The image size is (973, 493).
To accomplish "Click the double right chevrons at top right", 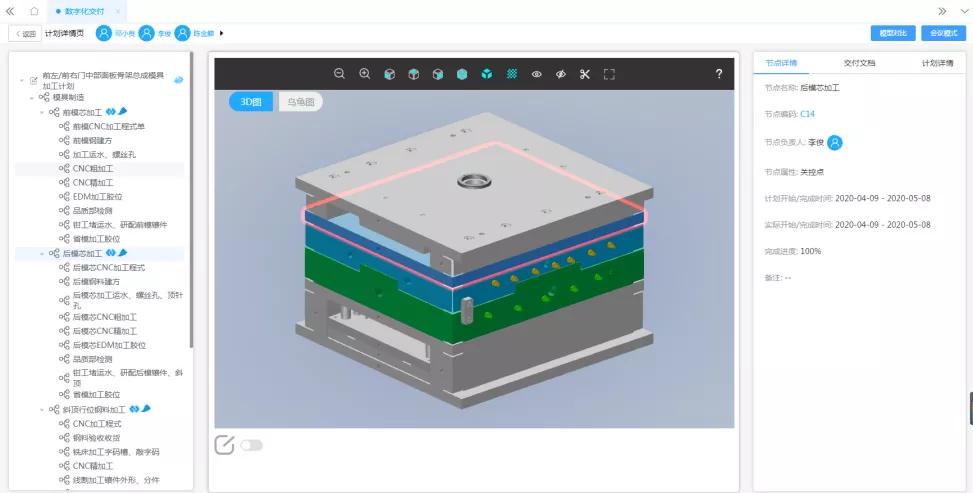I will coord(942,11).
